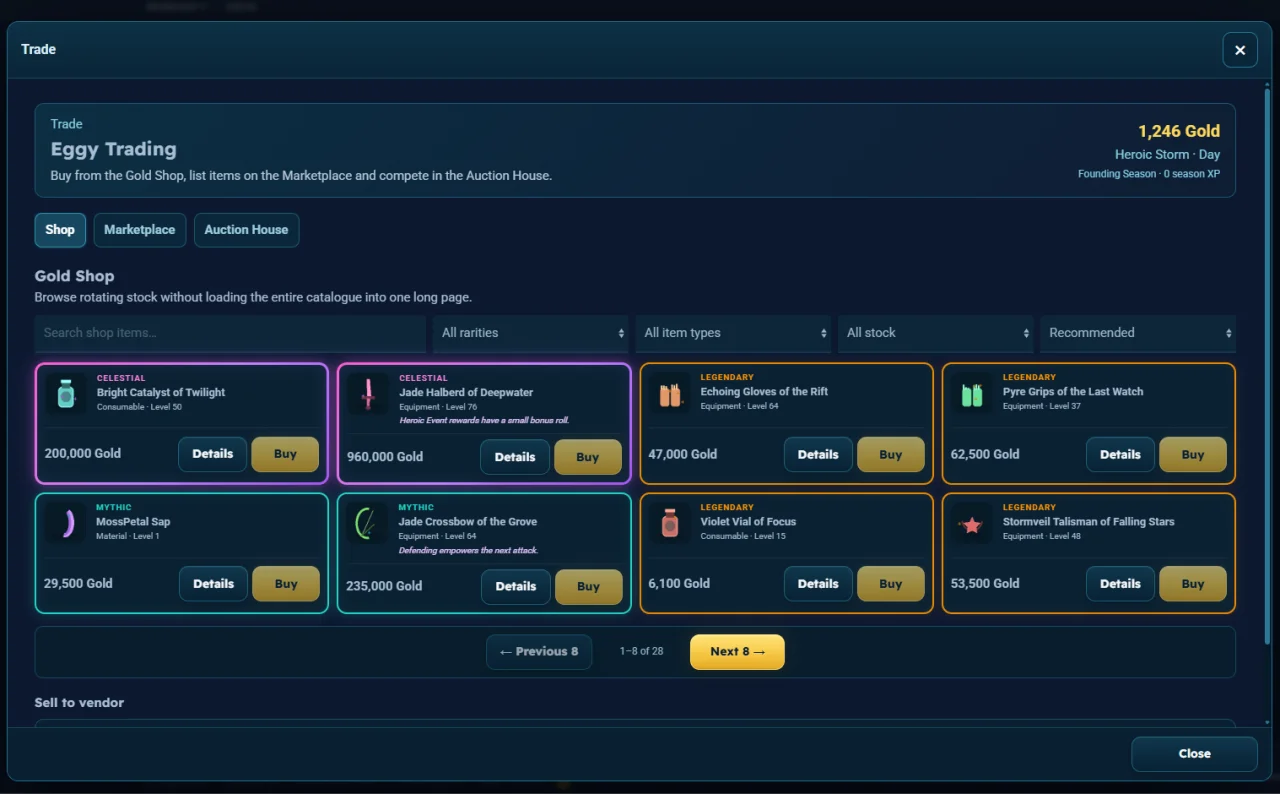Viewport: 1280px width, 794px height.
Task: Click the Jade Halberd of Deepwater weapon icon
Action: [x=368, y=393]
